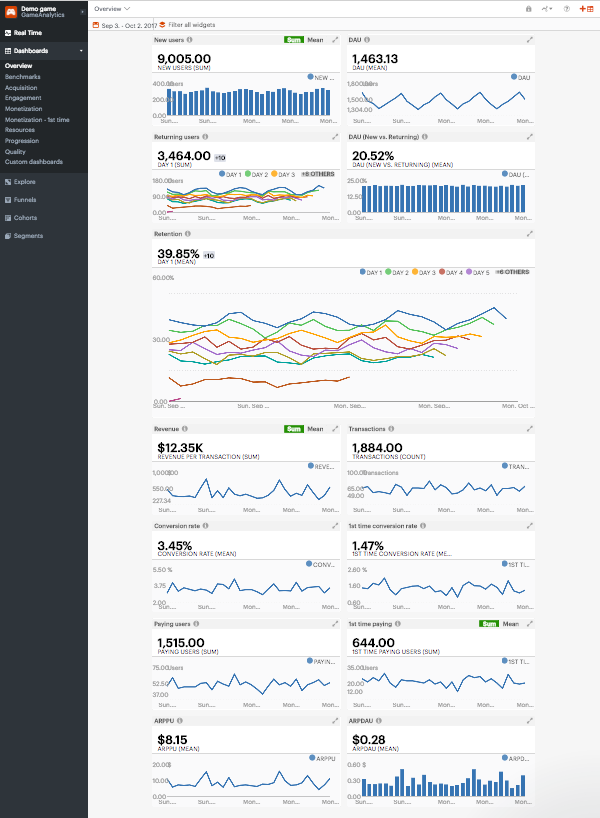Open the Sep 3 - Oct 2 date range picker
Image resolution: width=600 pixels, height=818 pixels.
pos(125,24)
